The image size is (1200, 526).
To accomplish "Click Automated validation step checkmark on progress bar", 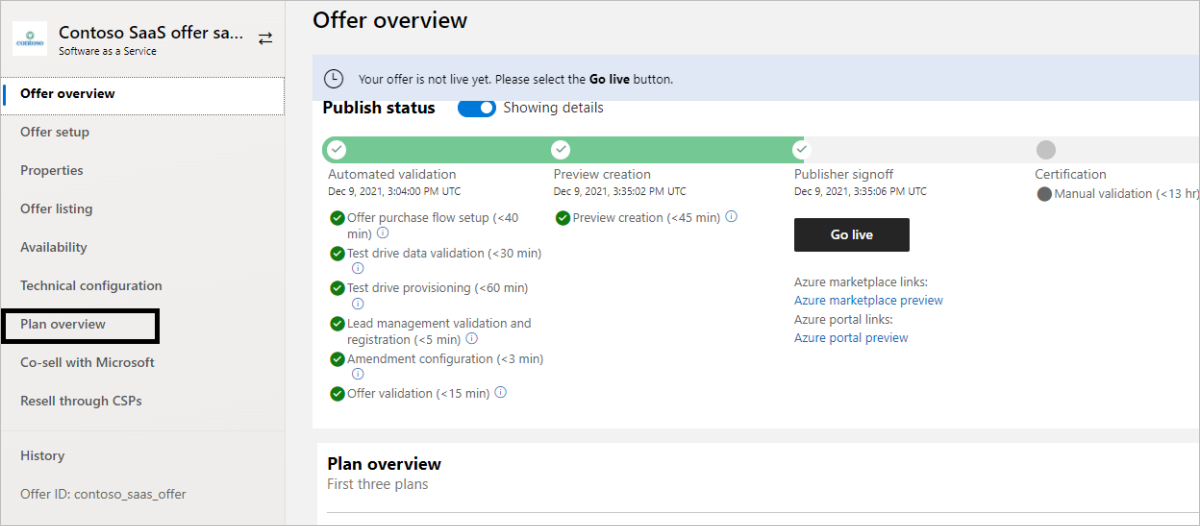I will pos(337,150).
